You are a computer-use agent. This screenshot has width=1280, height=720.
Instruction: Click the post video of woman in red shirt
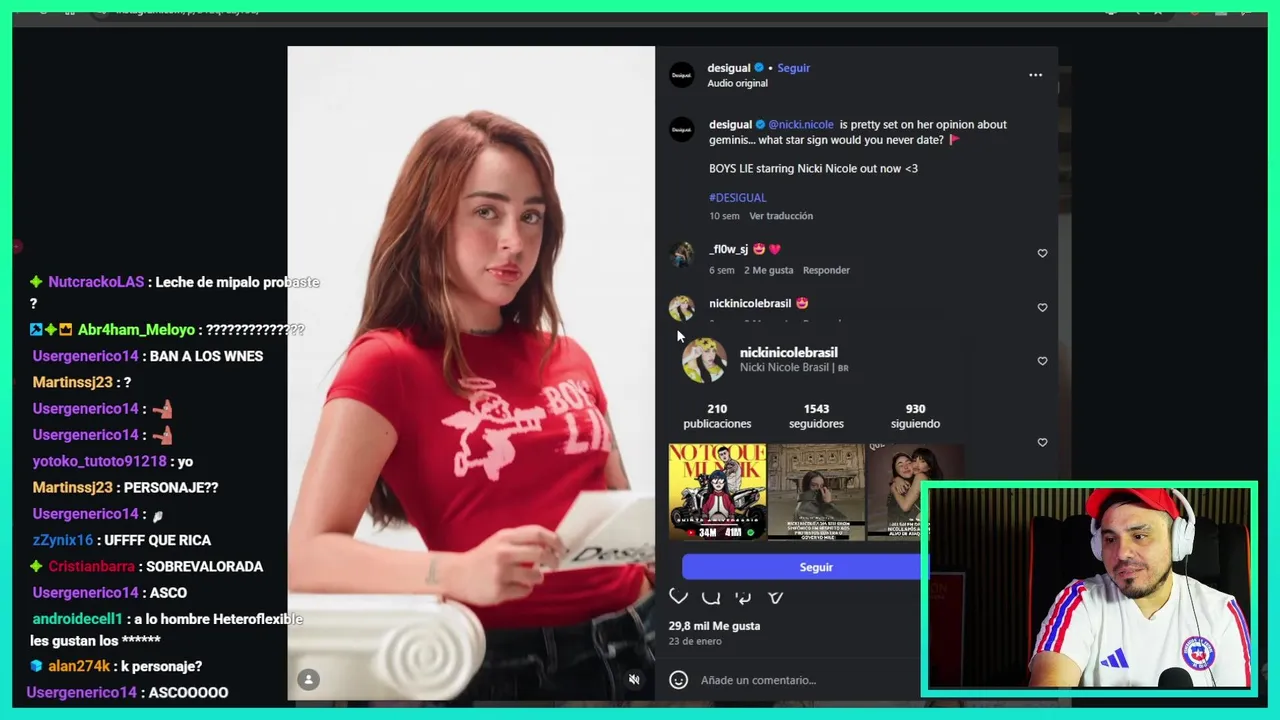(471, 373)
